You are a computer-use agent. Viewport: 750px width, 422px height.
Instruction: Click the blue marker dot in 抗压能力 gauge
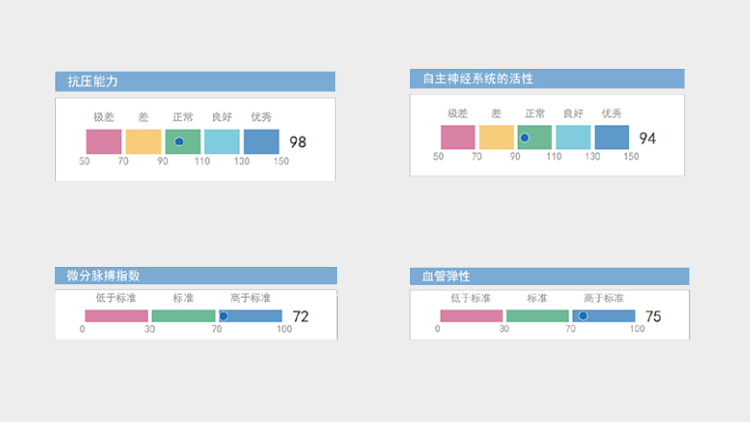pos(179,142)
